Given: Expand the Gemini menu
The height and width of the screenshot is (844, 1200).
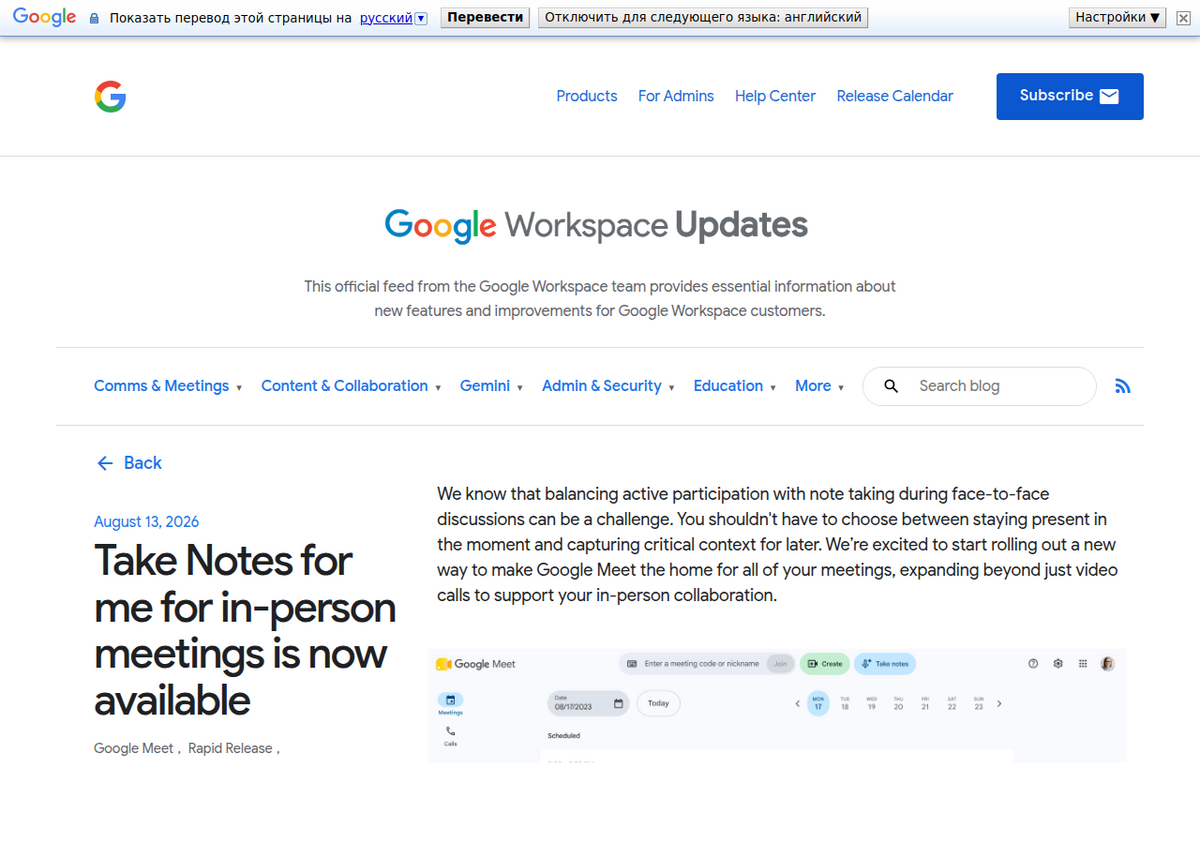Looking at the screenshot, I should point(492,386).
